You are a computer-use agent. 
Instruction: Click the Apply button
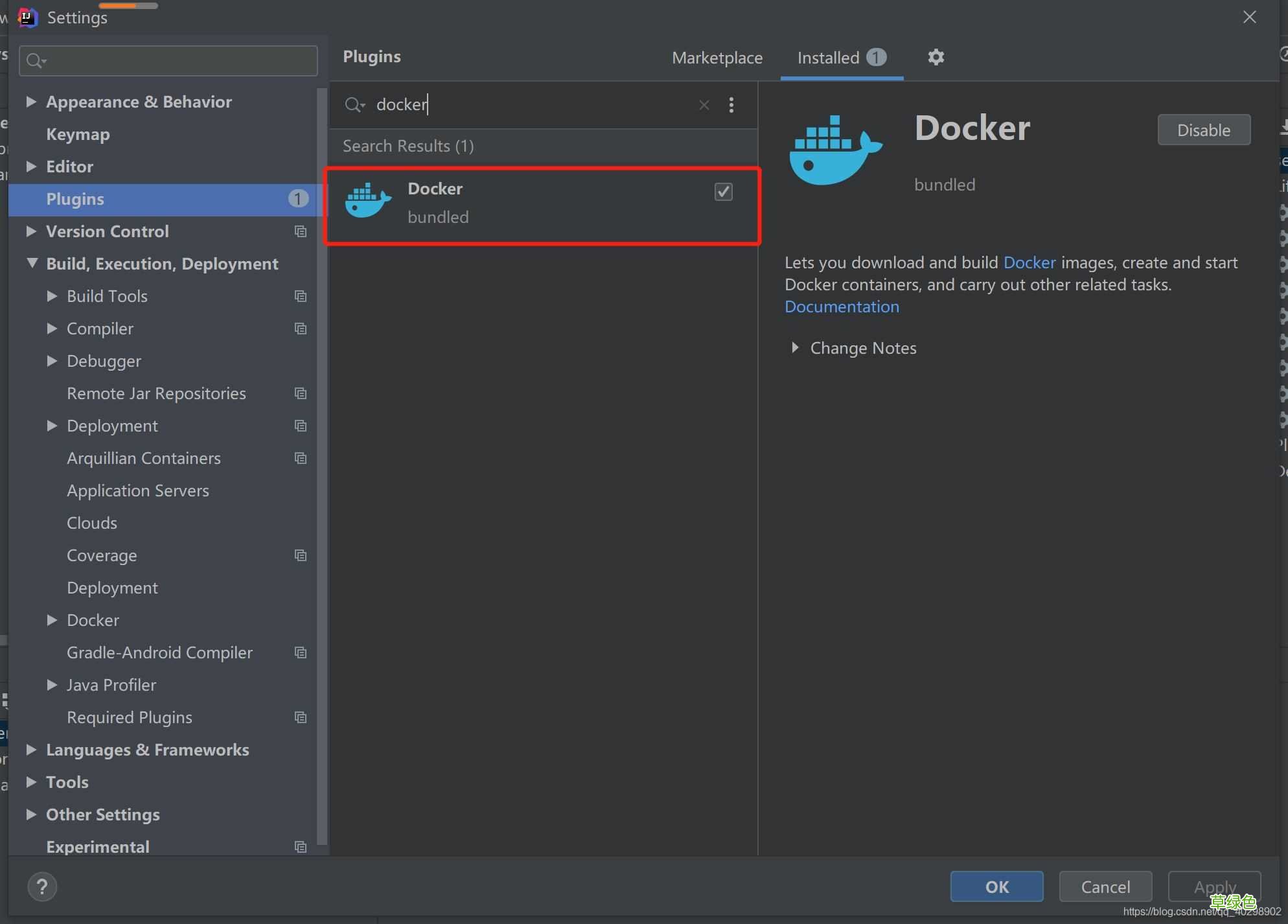(1214, 886)
